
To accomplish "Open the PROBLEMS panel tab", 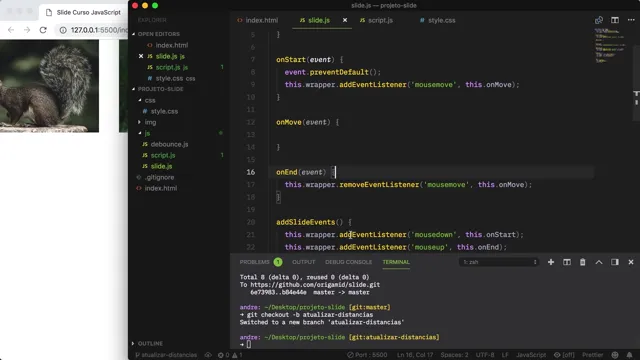I will click(260, 262).
